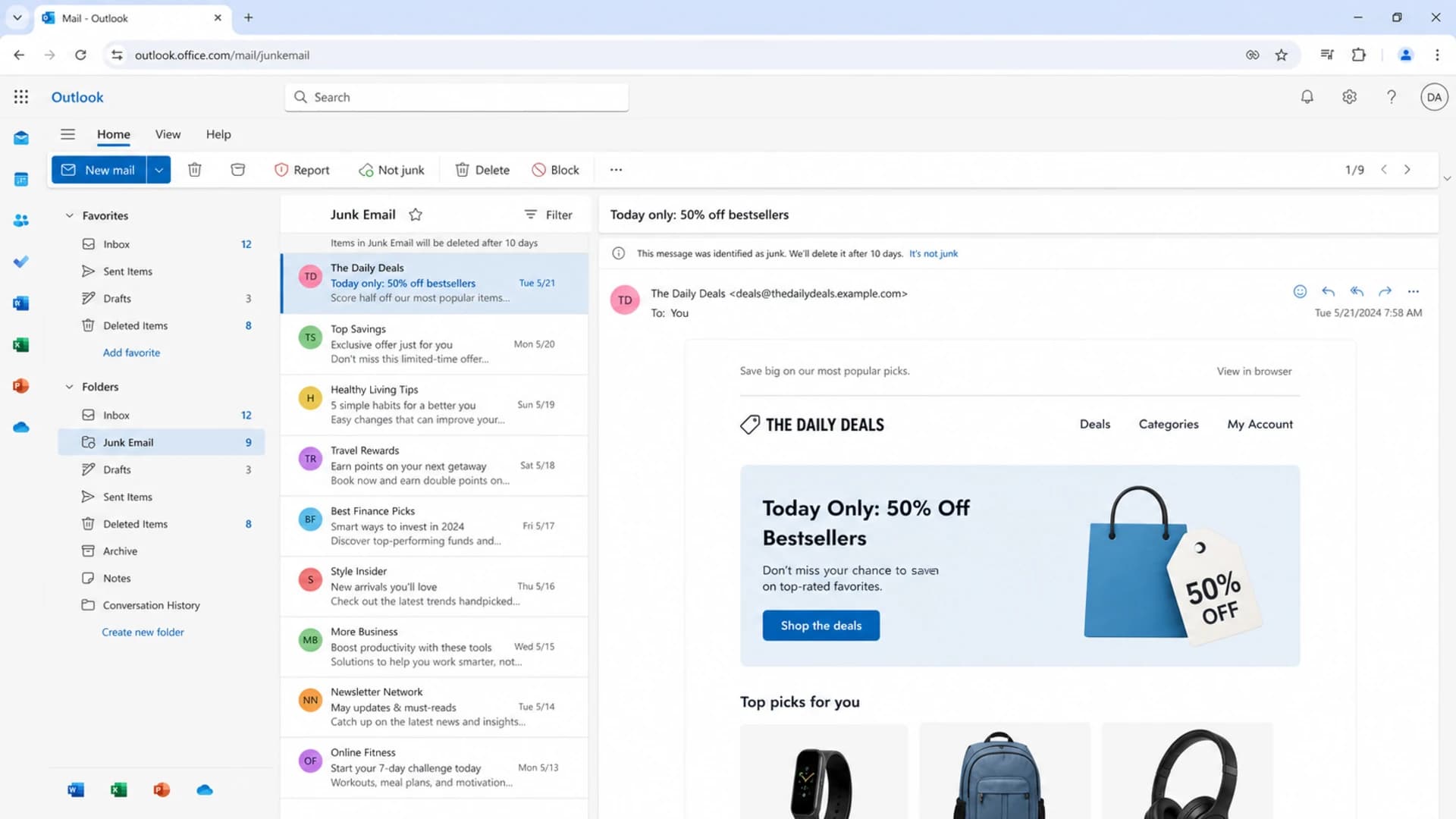The image size is (1456, 819).
Task: Open Top Savings email in list
Action: coord(435,344)
